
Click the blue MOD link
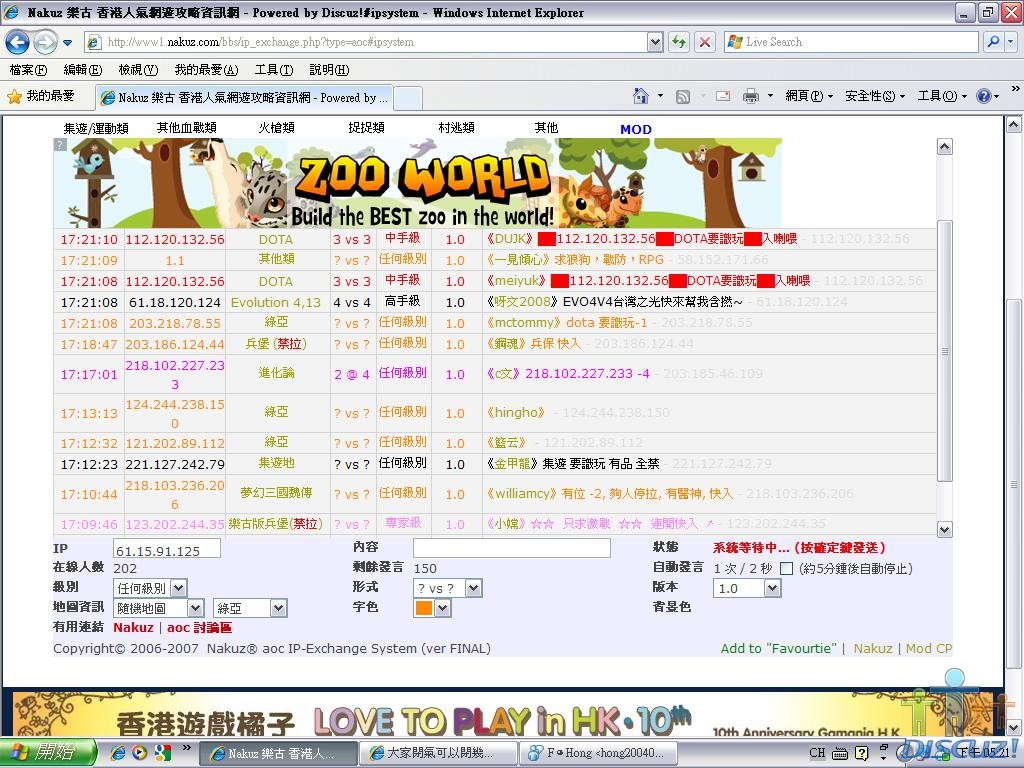pos(636,129)
